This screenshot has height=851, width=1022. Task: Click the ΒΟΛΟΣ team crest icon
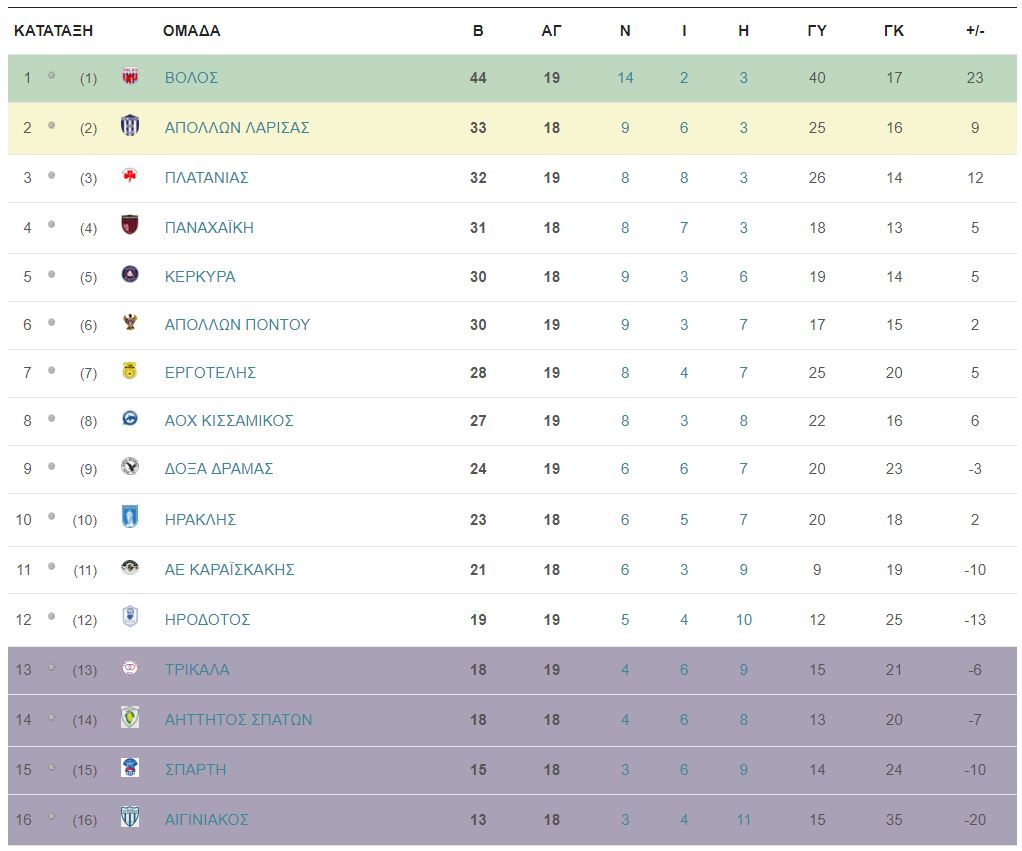point(130,77)
